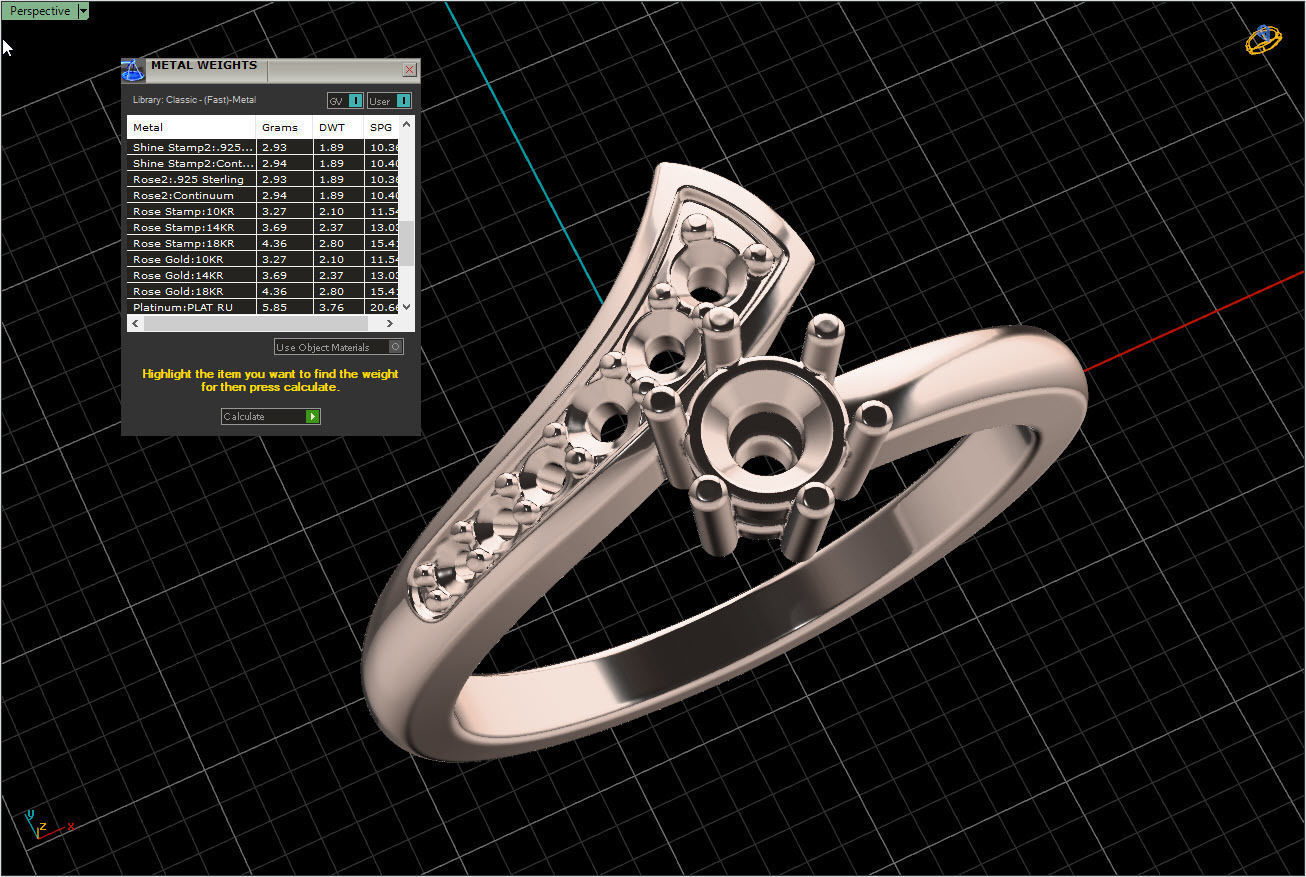Click the Calculate button
The height and width of the screenshot is (877, 1306).
tap(270, 416)
